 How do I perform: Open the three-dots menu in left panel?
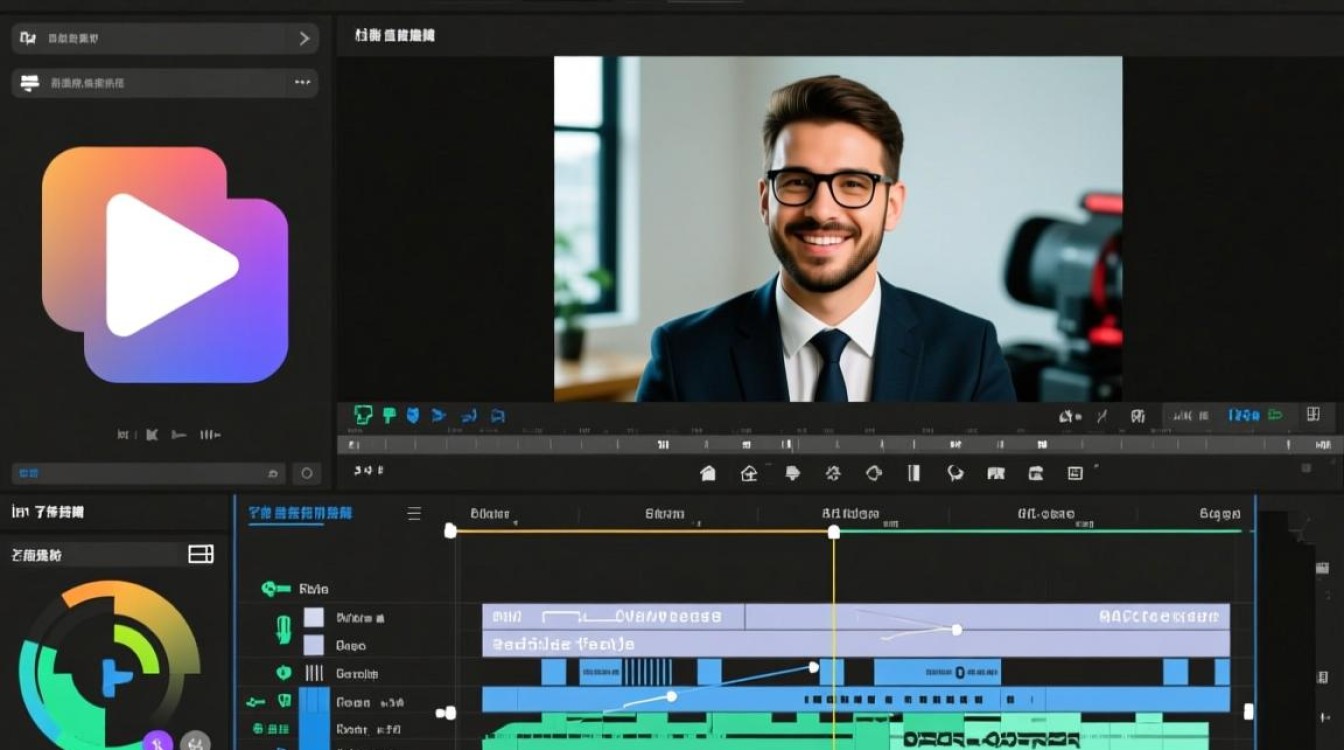pyautogui.click(x=303, y=83)
